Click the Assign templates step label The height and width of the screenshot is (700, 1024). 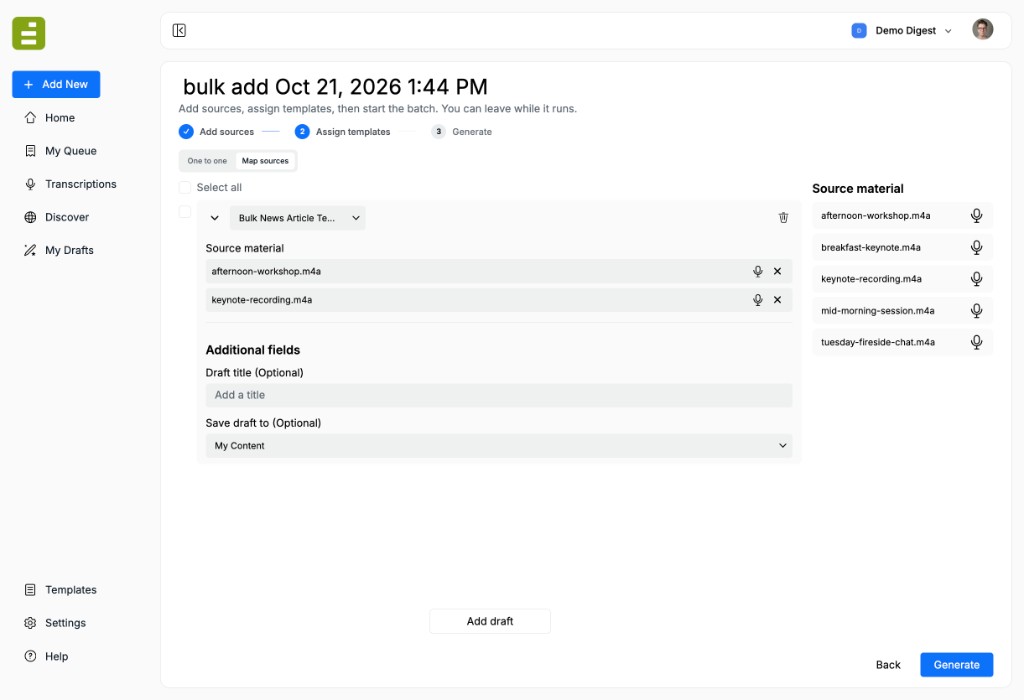click(353, 131)
